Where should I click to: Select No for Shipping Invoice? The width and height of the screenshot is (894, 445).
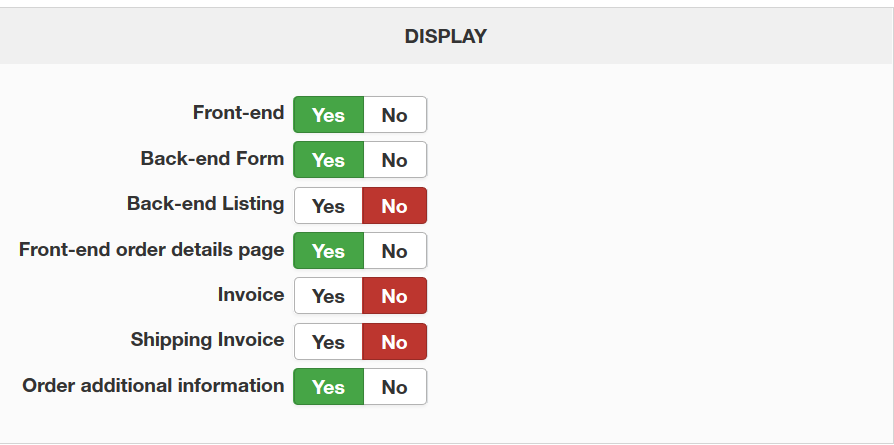(x=395, y=342)
